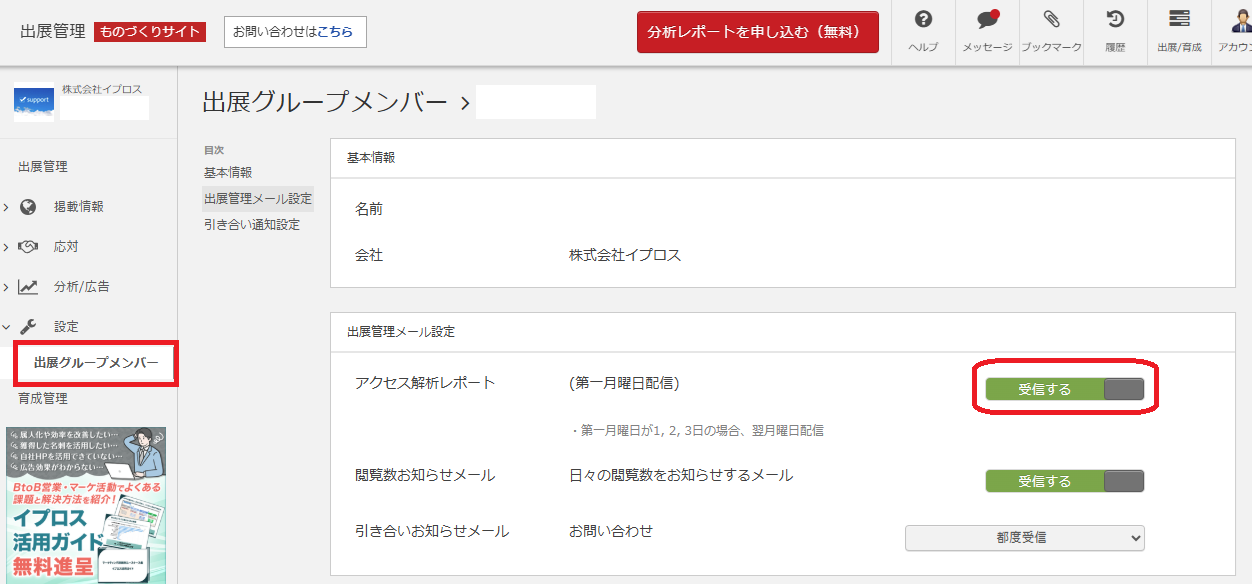Image resolution: width=1252 pixels, height=584 pixels.
Task: Expand the 掲載情報 sidebar chevron
Action: pyautogui.click(x=6, y=207)
